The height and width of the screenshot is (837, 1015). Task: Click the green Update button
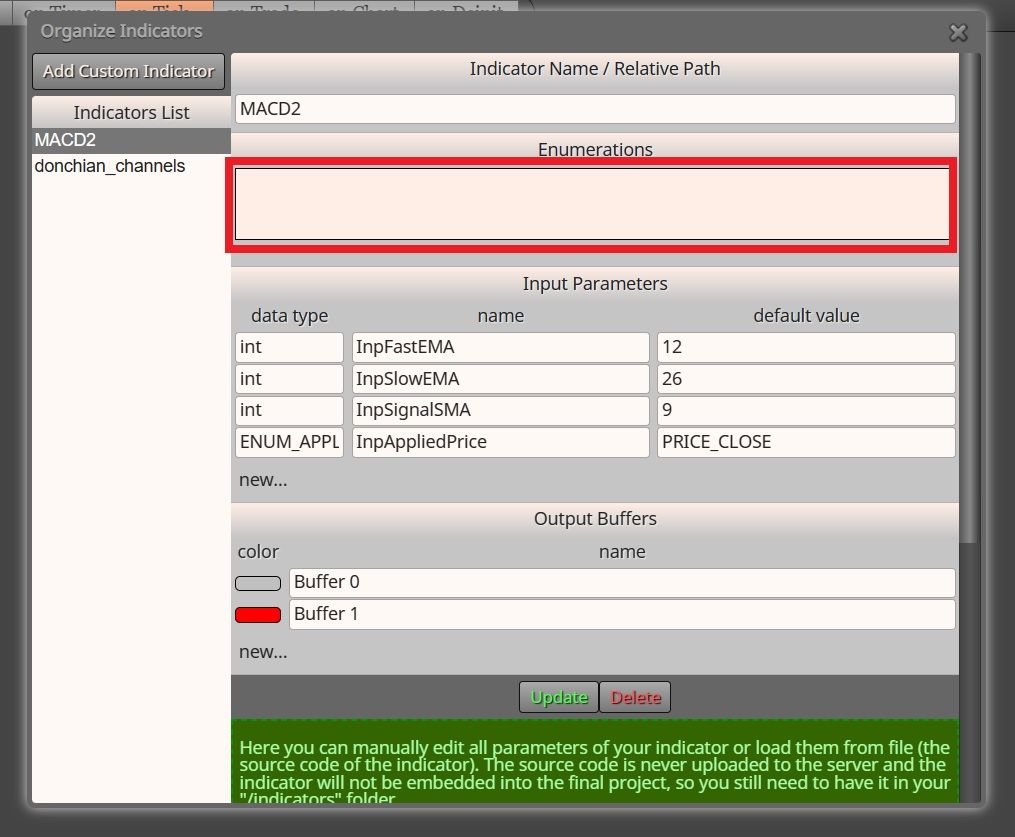[559, 697]
